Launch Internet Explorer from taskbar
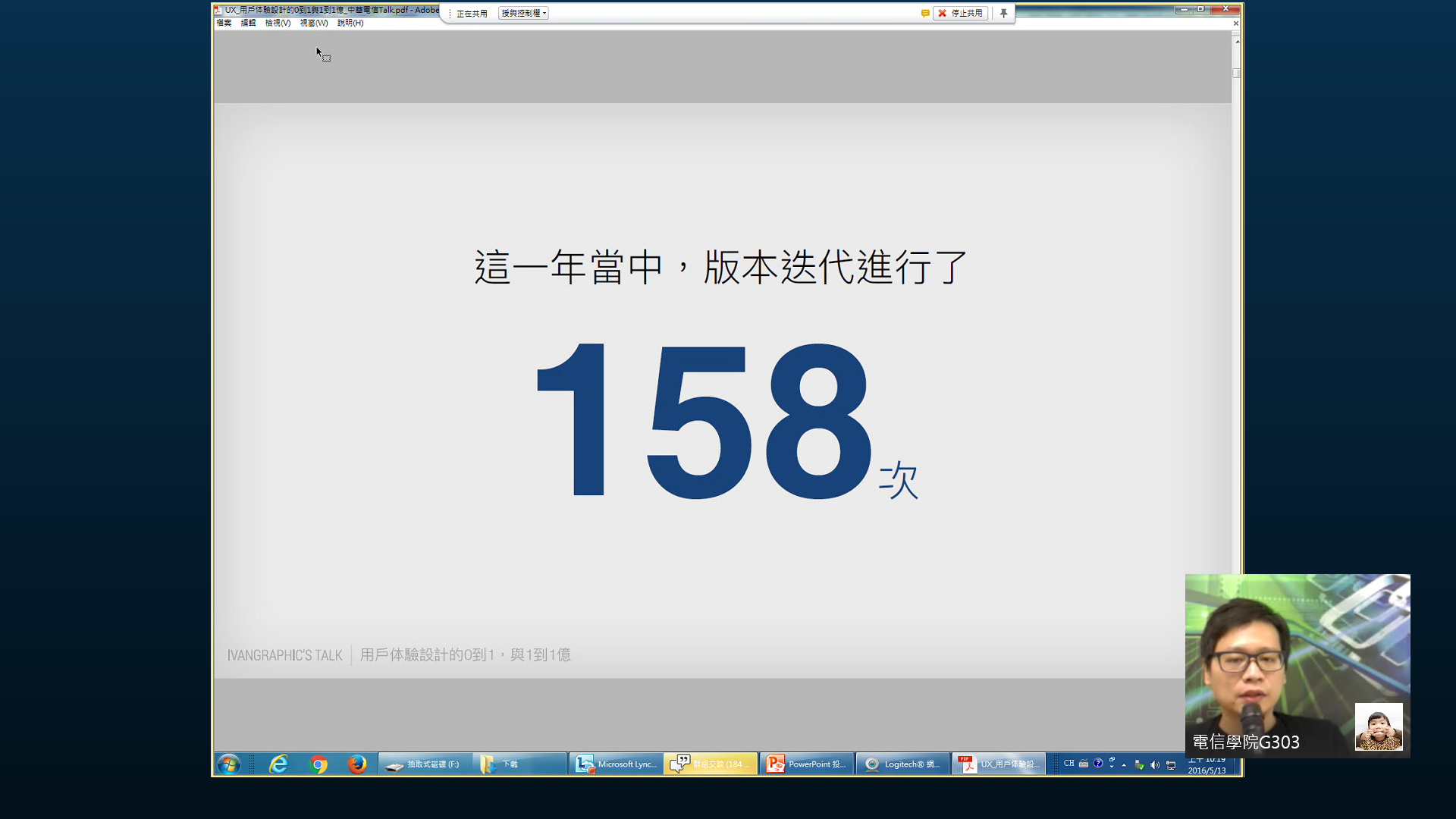The height and width of the screenshot is (819, 1456). [278, 764]
